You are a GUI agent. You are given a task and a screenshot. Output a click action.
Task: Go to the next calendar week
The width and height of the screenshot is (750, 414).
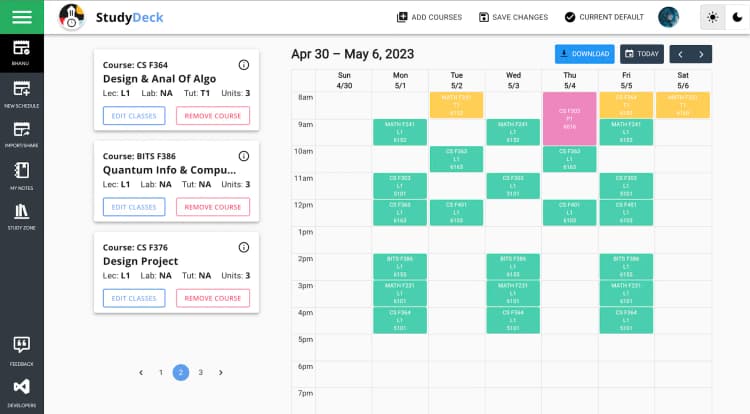(x=701, y=54)
